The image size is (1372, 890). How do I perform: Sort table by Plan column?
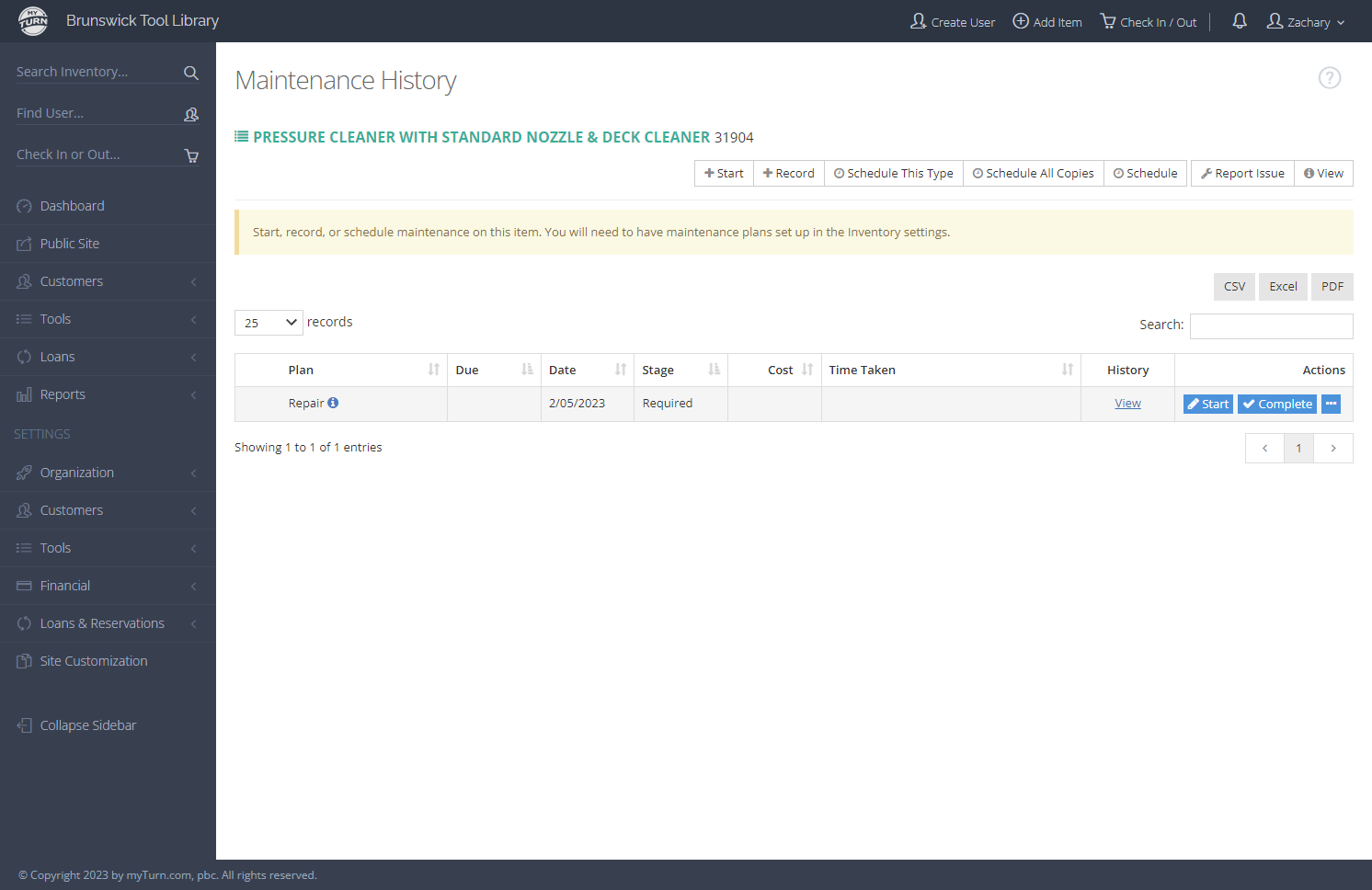[x=341, y=370]
